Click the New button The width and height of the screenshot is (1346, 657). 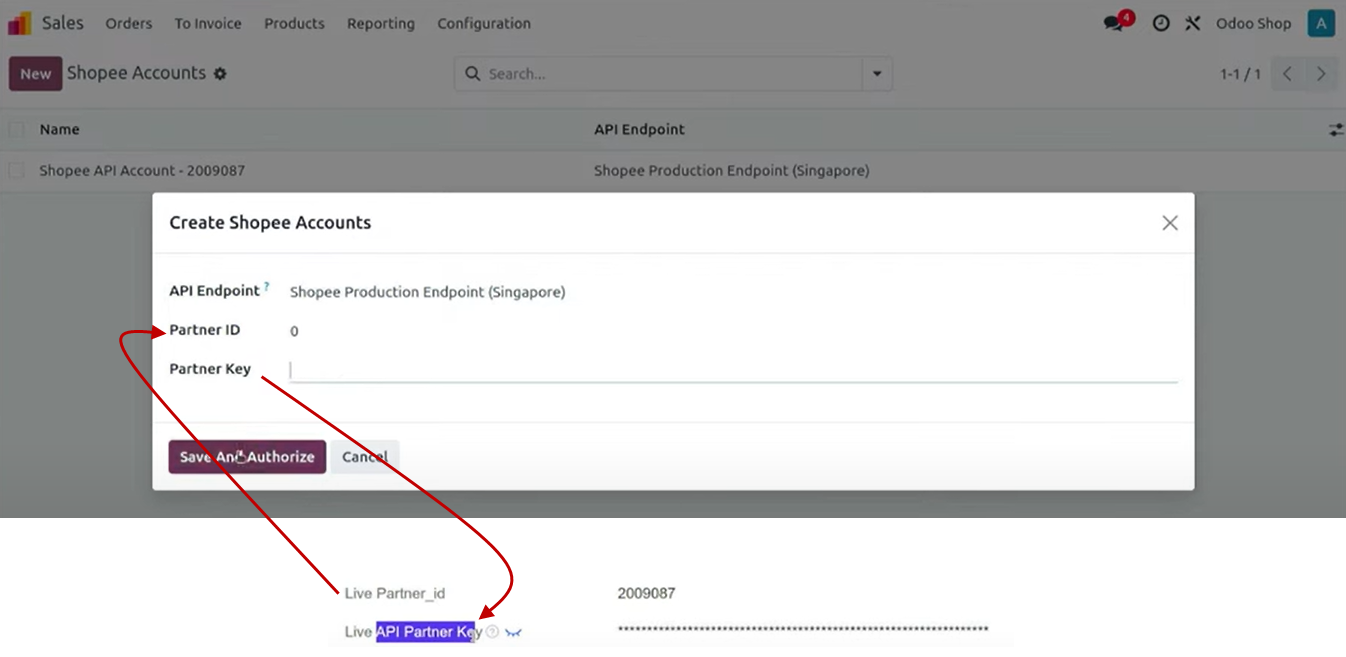[x=36, y=74]
